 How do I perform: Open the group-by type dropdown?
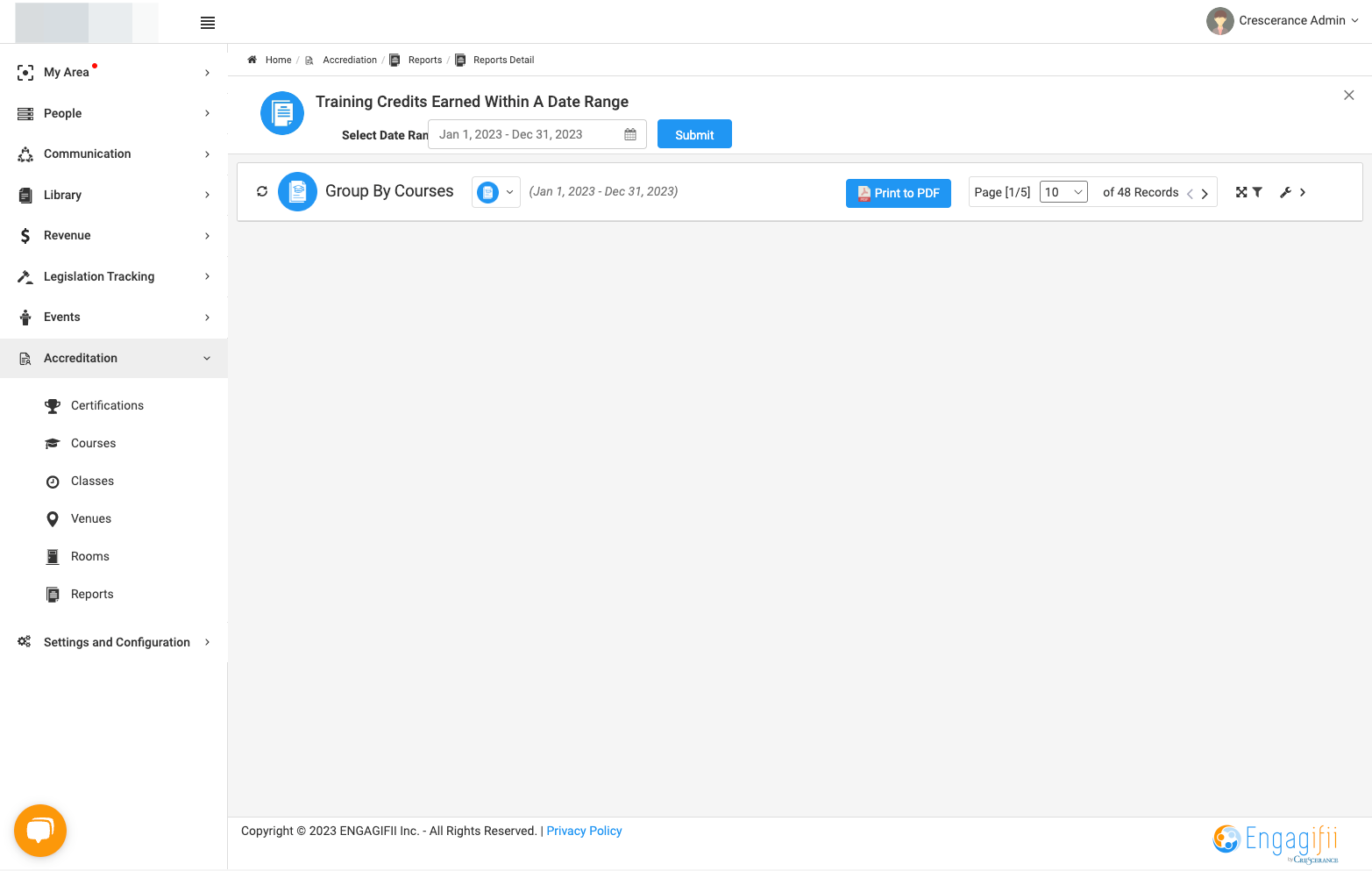click(496, 192)
